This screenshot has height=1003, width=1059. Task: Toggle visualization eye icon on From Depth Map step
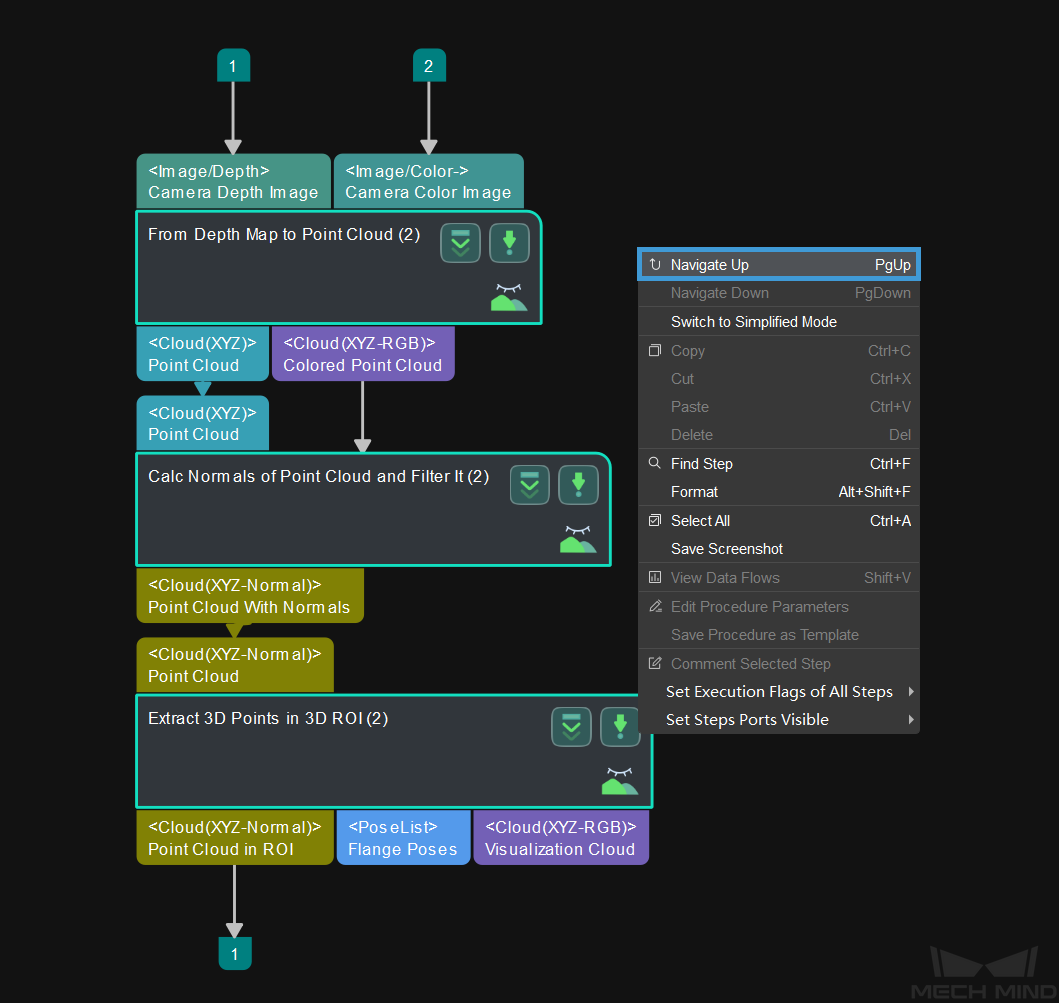pos(508,297)
